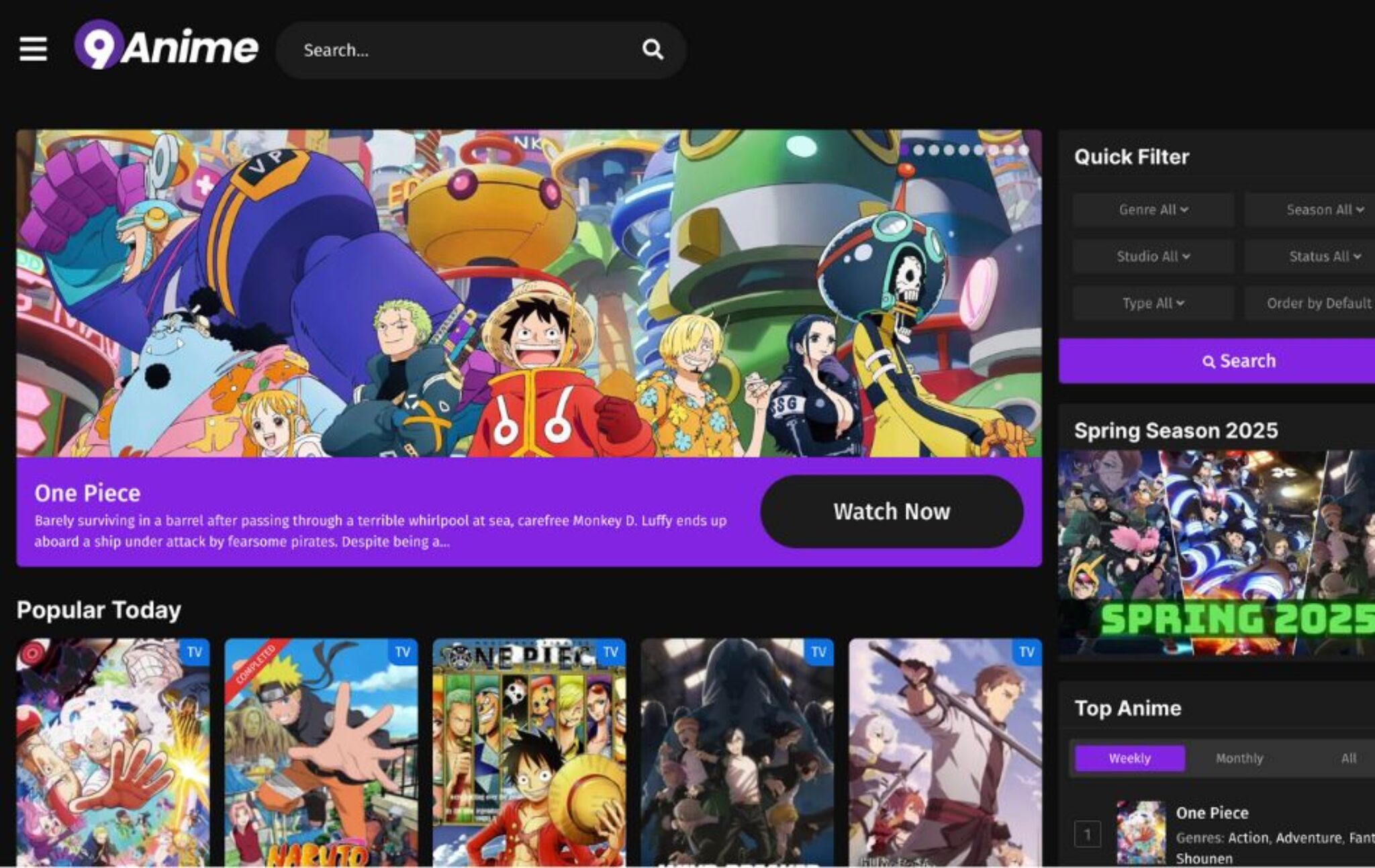Click the TV badge on the first Popular Today card
1375x868 pixels.
click(x=194, y=652)
